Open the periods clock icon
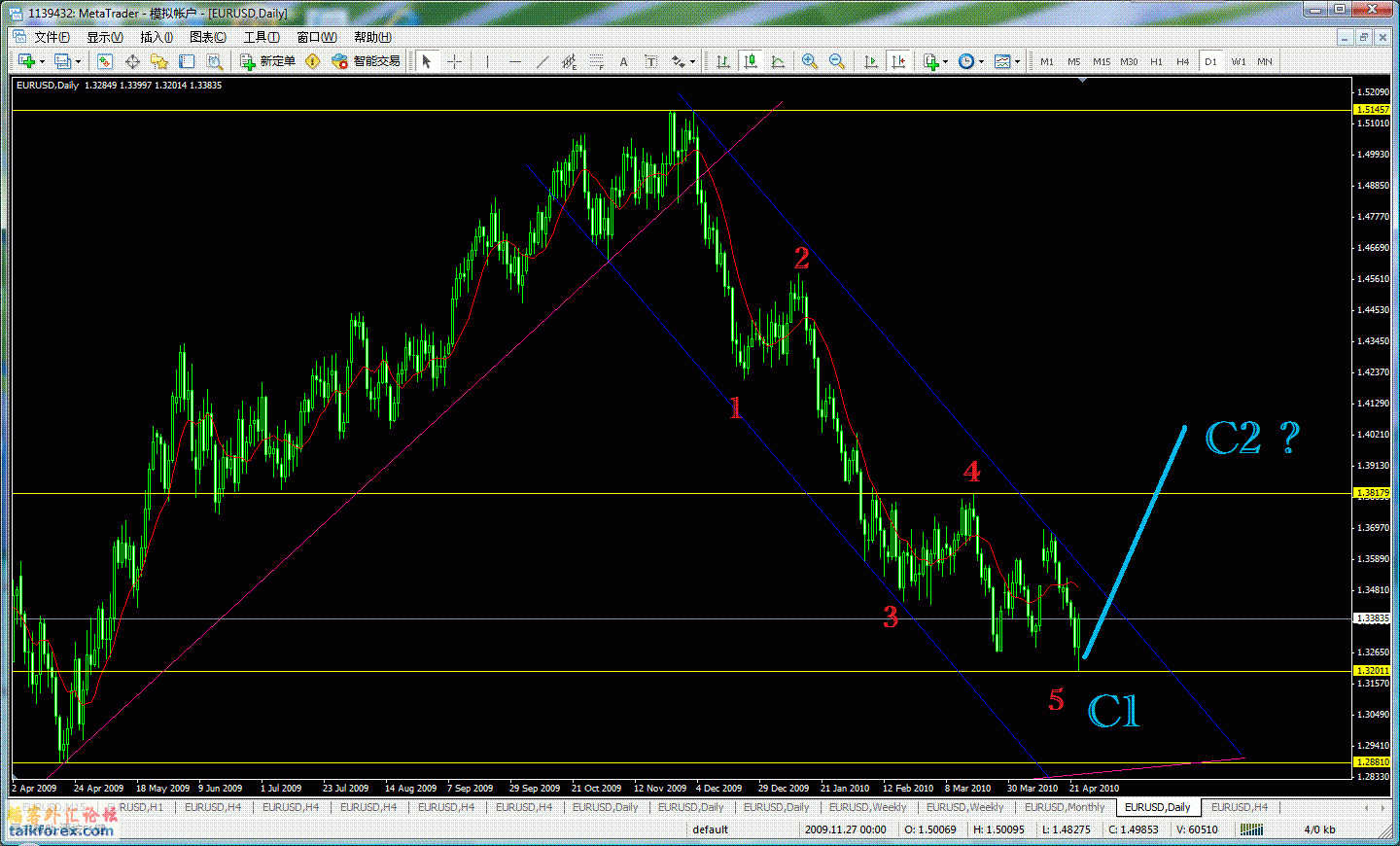 click(965, 61)
